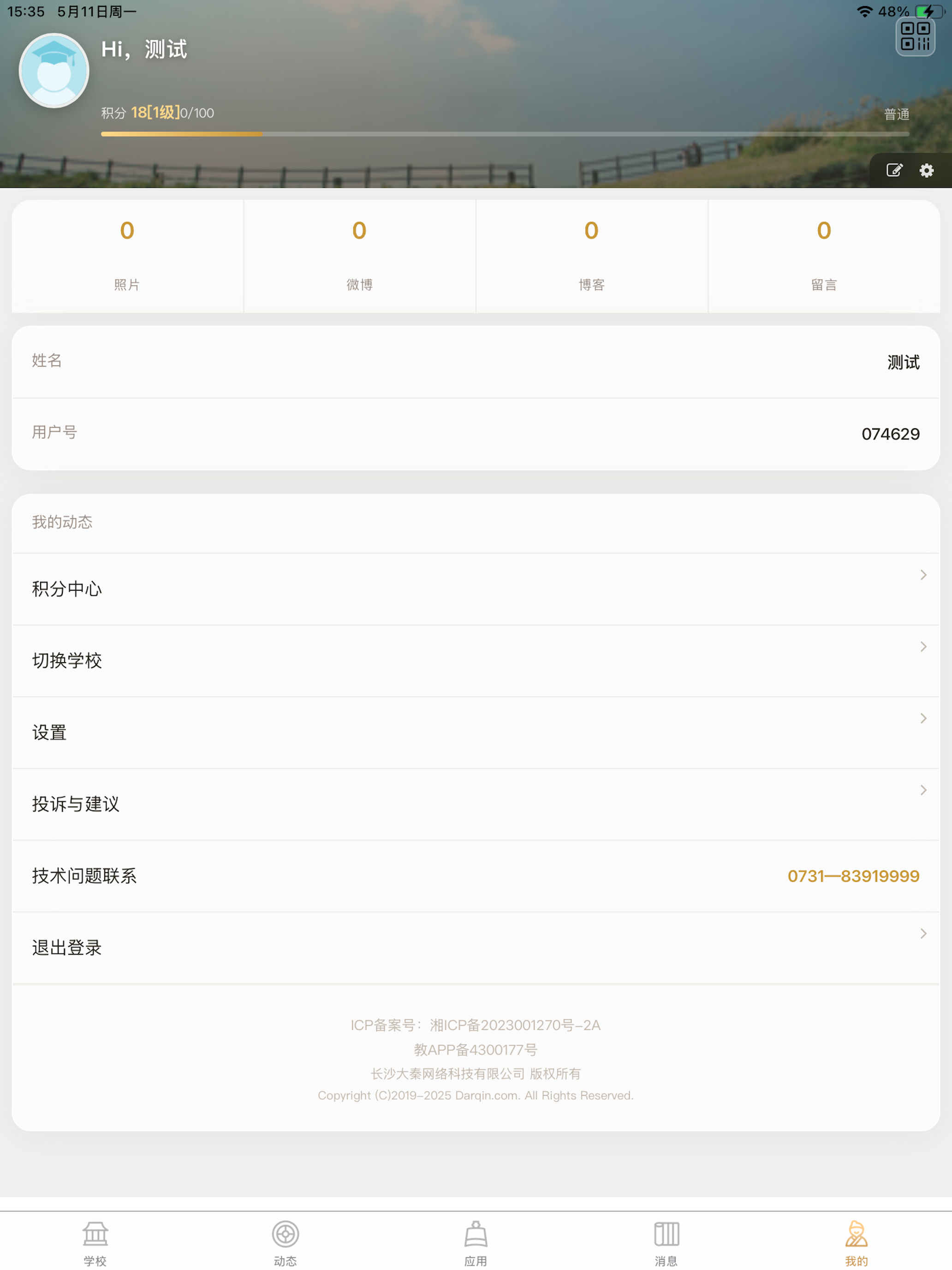Tap the 用户号 field label

tap(54, 432)
